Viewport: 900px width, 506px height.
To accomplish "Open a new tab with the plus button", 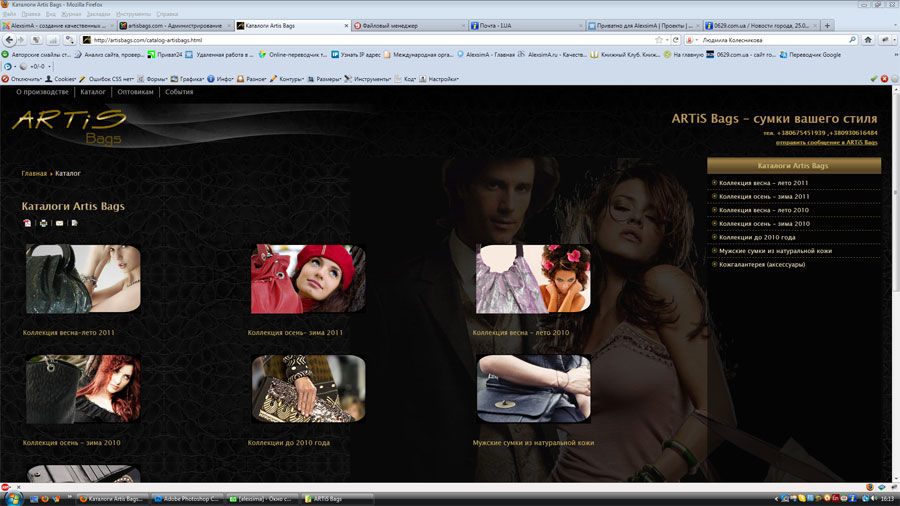I will click(827, 26).
